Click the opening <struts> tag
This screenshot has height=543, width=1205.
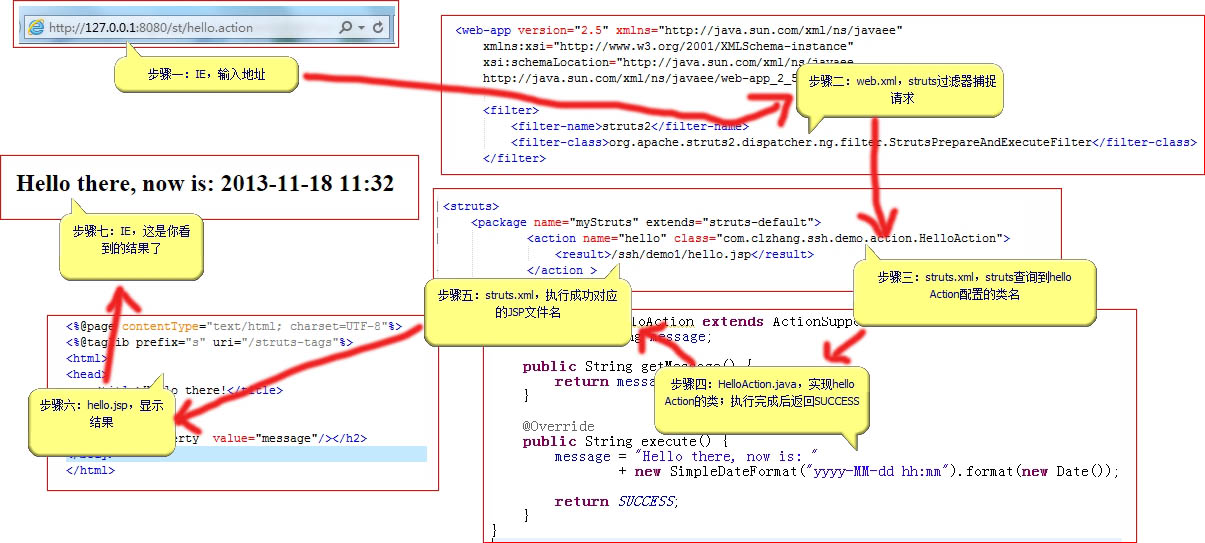pos(471,206)
